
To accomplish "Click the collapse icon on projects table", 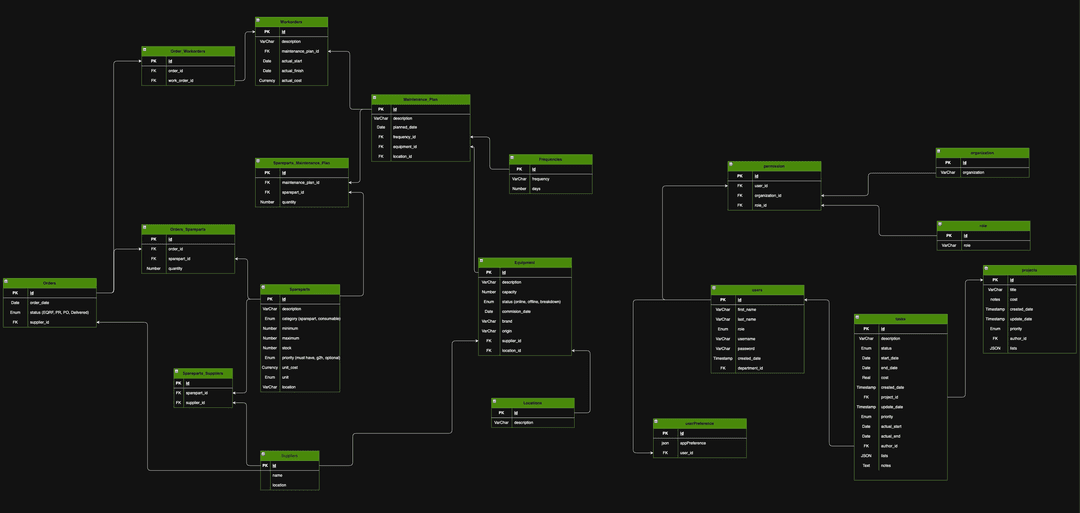I will pos(986,268).
